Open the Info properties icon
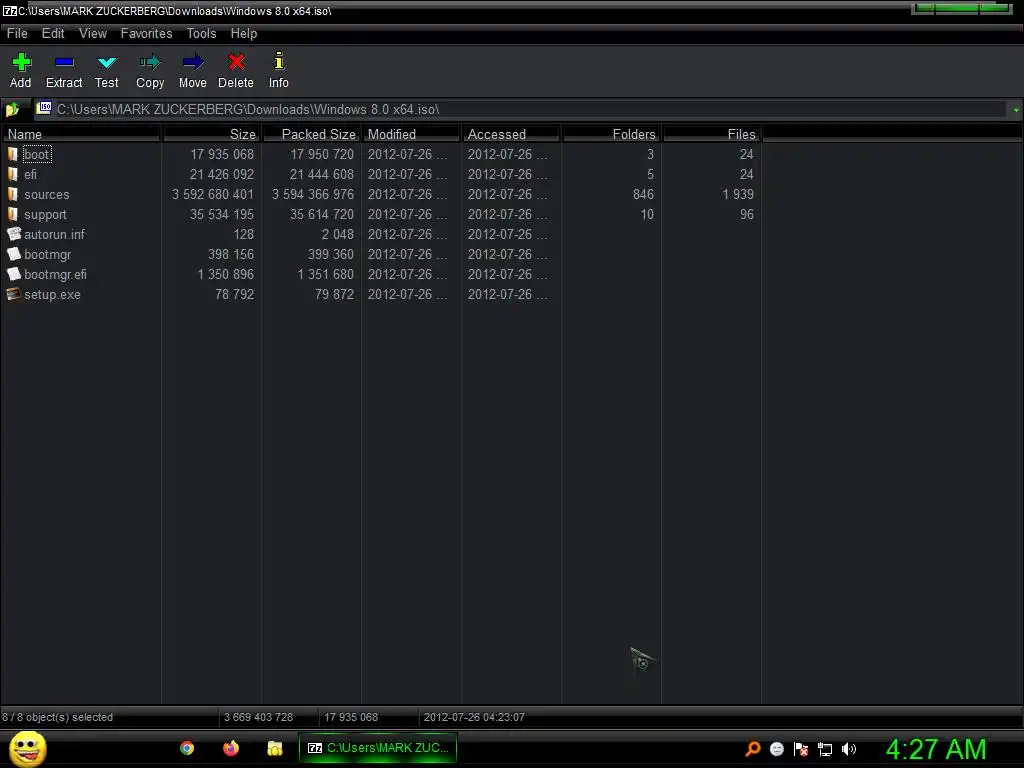 point(279,61)
